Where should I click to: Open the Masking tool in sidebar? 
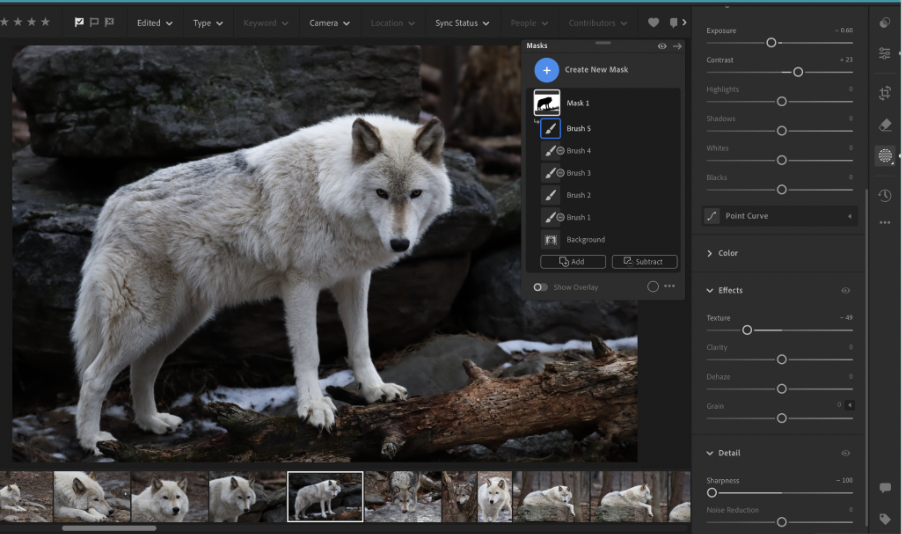[x=885, y=156]
